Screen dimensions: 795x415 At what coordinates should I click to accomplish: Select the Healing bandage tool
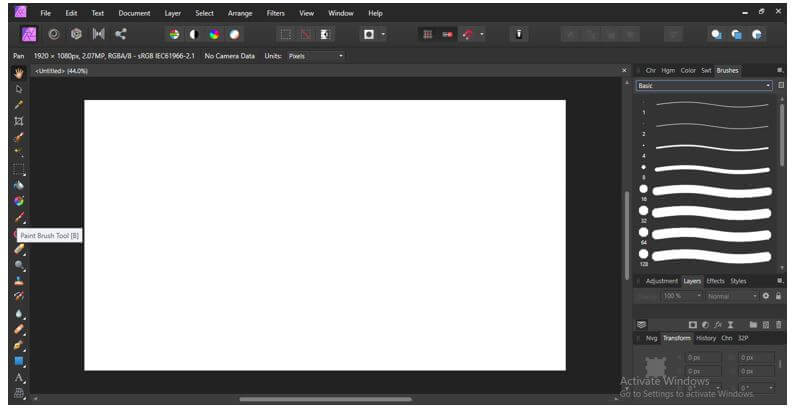[x=19, y=329]
